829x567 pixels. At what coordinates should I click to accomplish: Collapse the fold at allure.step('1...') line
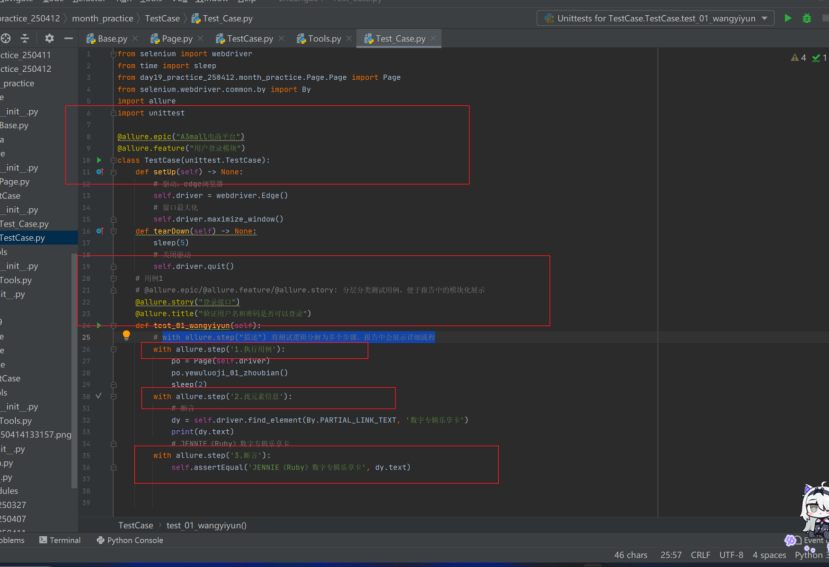coord(113,349)
